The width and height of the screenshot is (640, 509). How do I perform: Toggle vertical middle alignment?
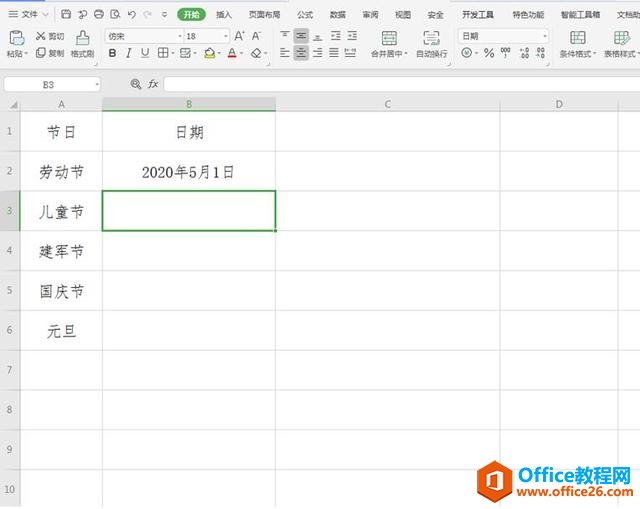tap(301, 36)
